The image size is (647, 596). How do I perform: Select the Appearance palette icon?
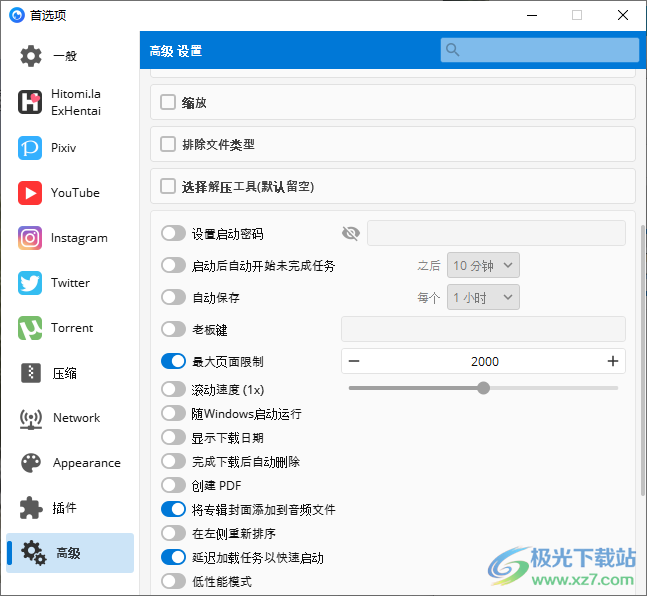(x=31, y=463)
